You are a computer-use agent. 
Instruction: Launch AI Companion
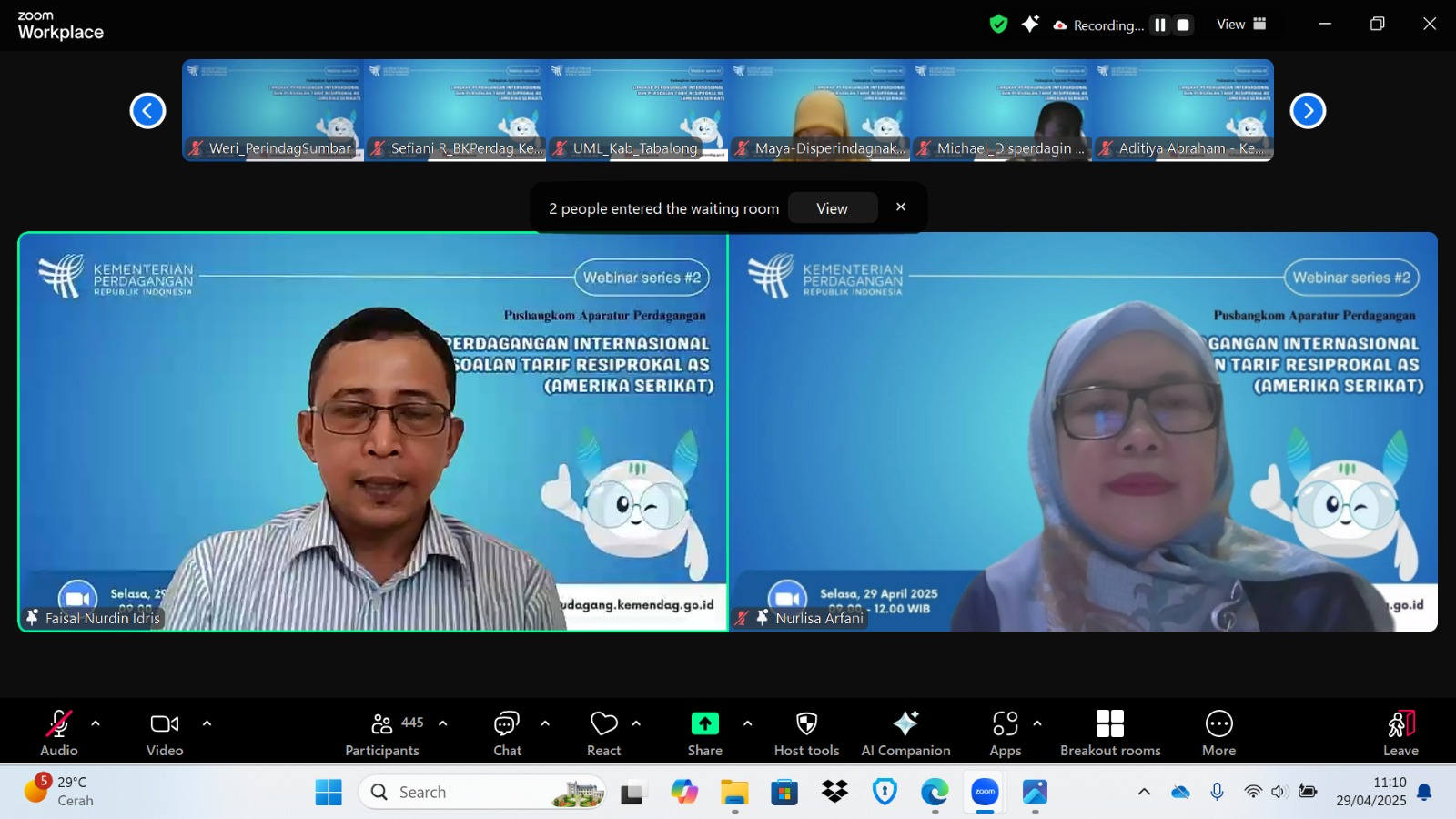[x=906, y=733]
